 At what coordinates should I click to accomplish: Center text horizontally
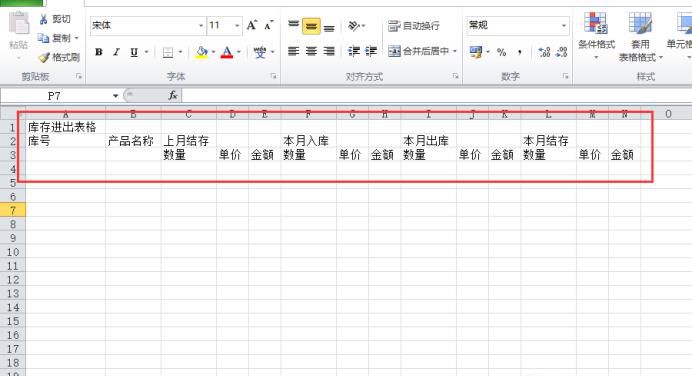311,52
